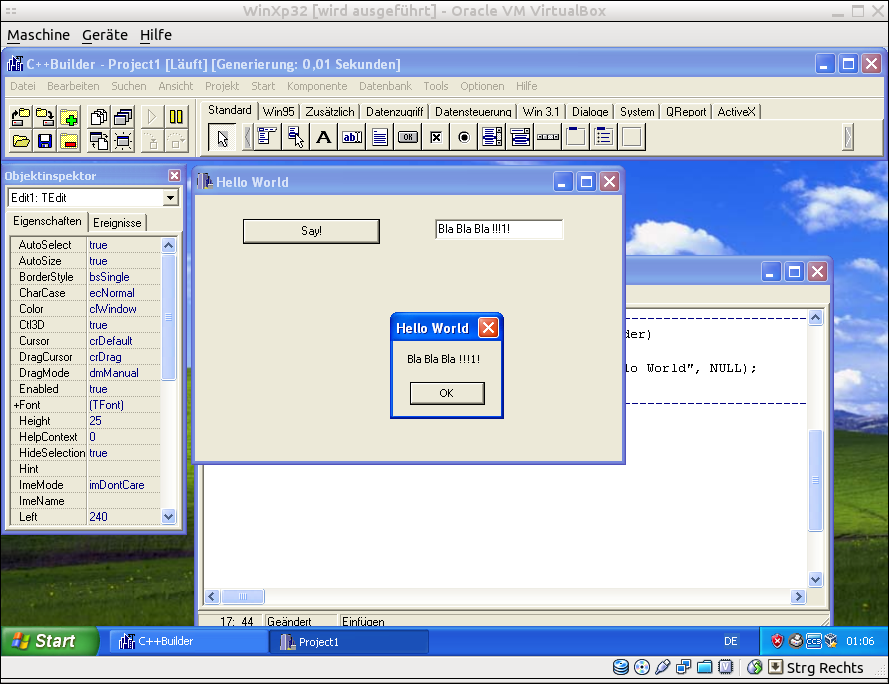Choose the ListBox component icon

(x=492, y=137)
